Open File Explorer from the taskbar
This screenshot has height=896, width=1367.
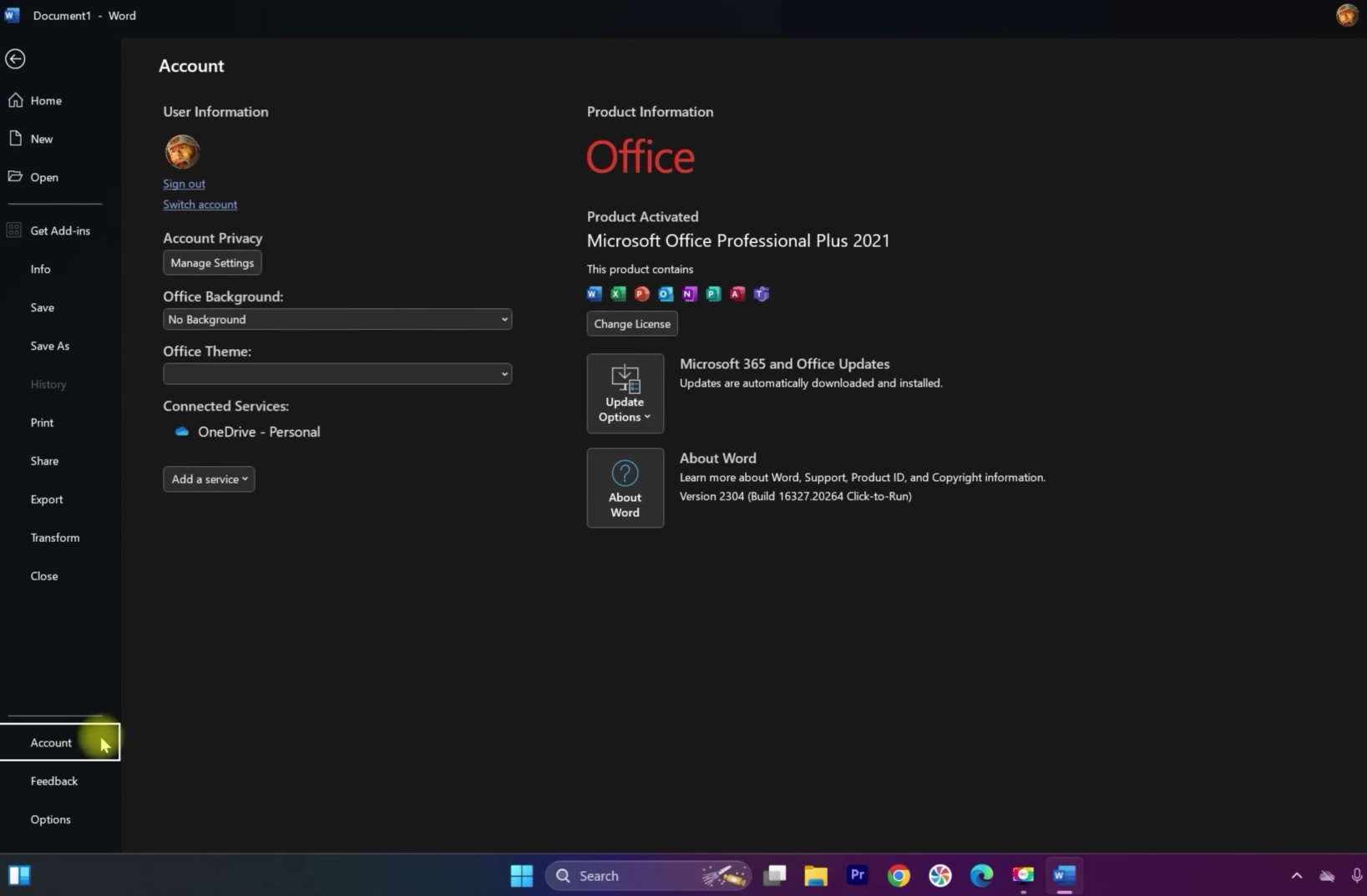tap(815, 875)
